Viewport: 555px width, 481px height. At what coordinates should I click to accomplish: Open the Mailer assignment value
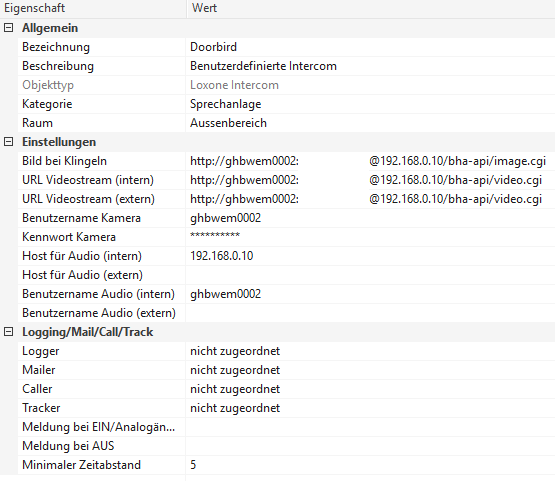(370, 370)
